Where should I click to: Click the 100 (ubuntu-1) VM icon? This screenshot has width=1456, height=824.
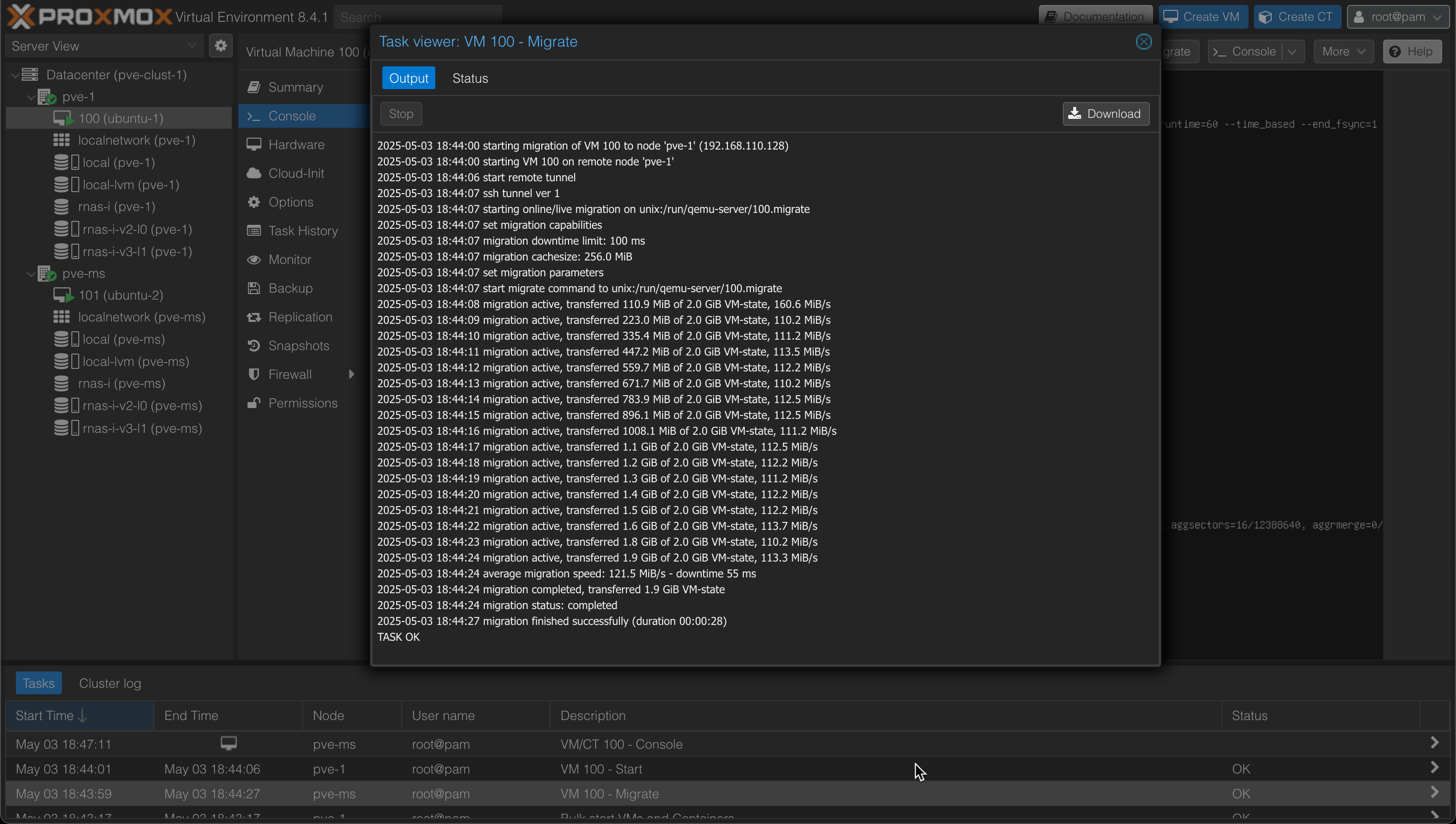point(64,118)
